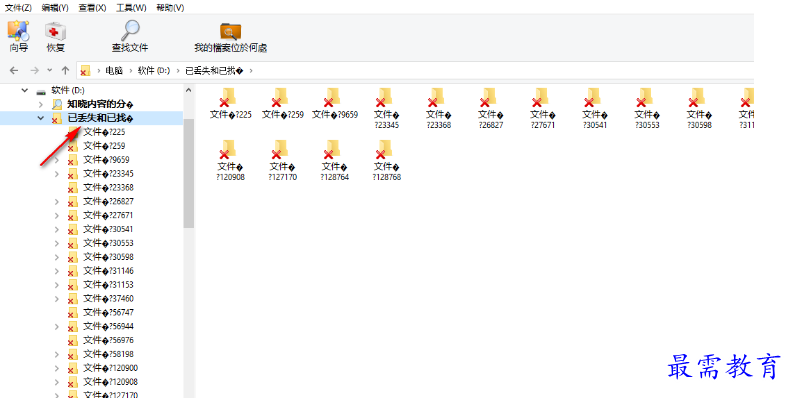Expand the 知晓内容的分 tree node

(41, 105)
